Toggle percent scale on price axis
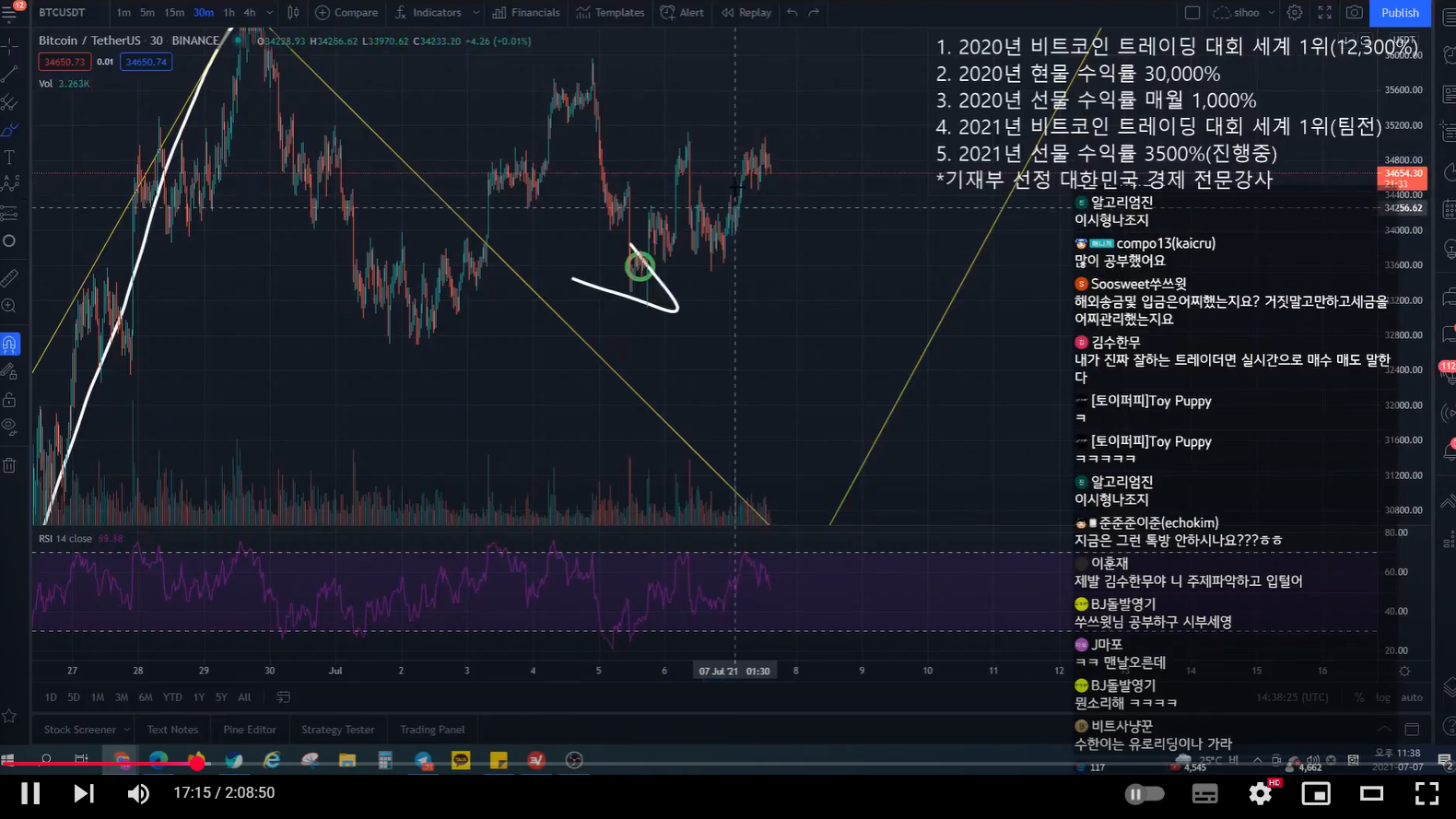The width and height of the screenshot is (1456, 819). tap(1359, 697)
